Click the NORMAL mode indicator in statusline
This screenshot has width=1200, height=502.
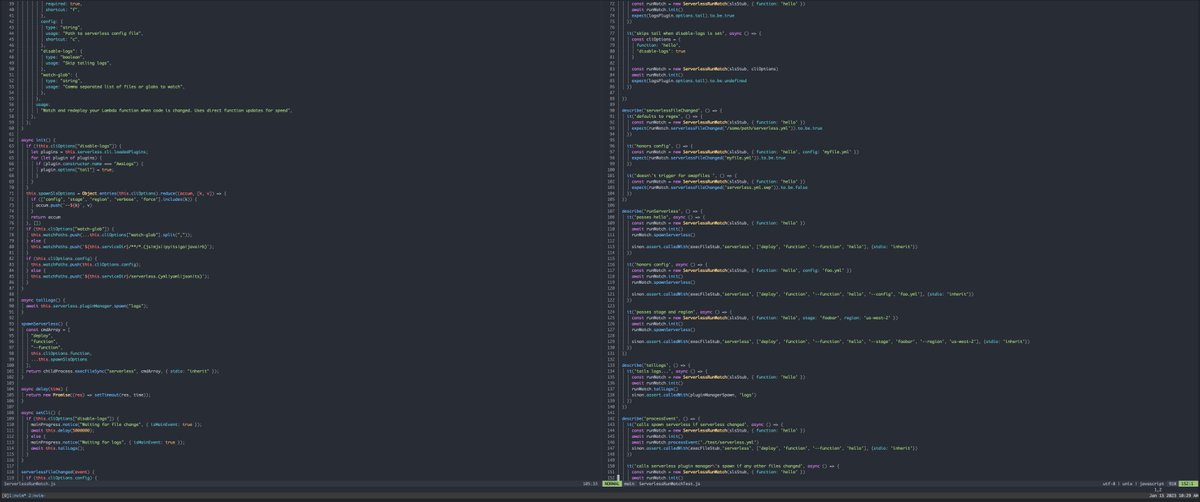tap(612, 483)
